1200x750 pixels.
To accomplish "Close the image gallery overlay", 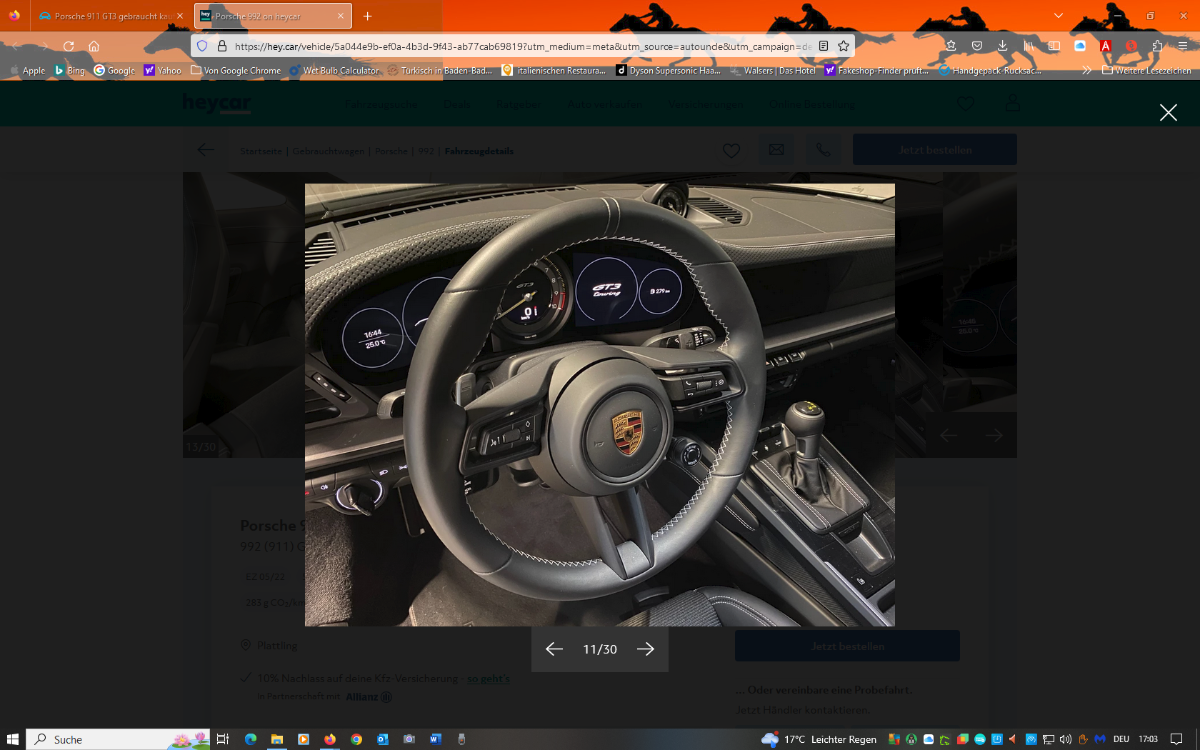I will click(x=1167, y=113).
